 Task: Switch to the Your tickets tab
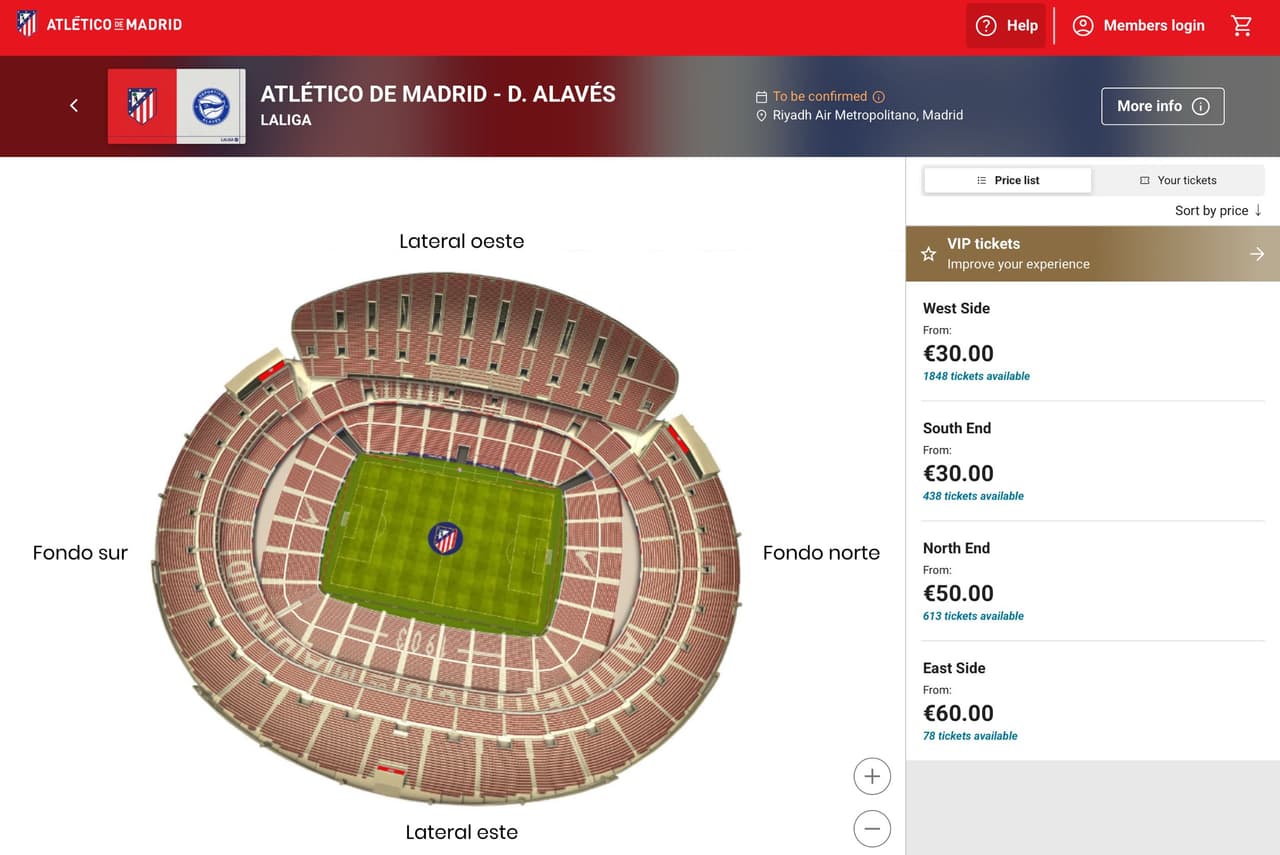tap(1178, 180)
